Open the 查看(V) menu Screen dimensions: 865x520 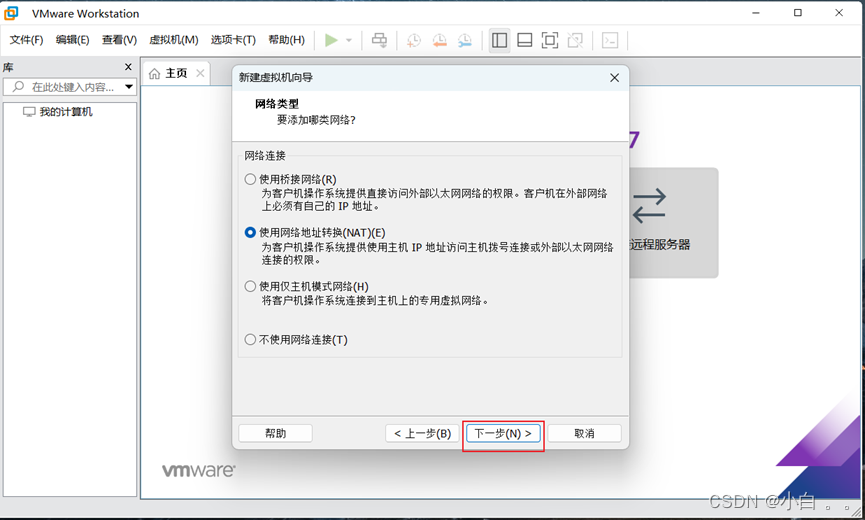pyautogui.click(x=119, y=40)
